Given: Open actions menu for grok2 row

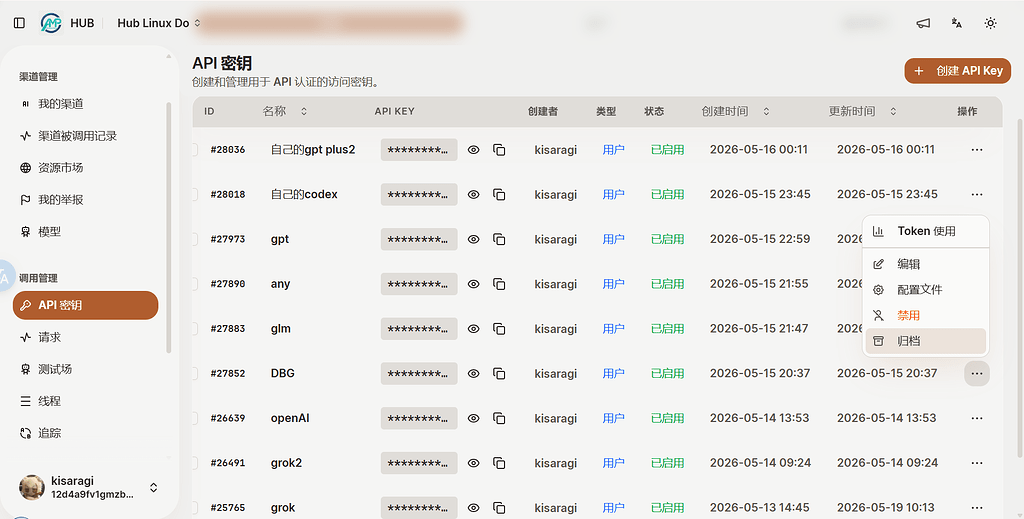Looking at the screenshot, I should [x=977, y=463].
